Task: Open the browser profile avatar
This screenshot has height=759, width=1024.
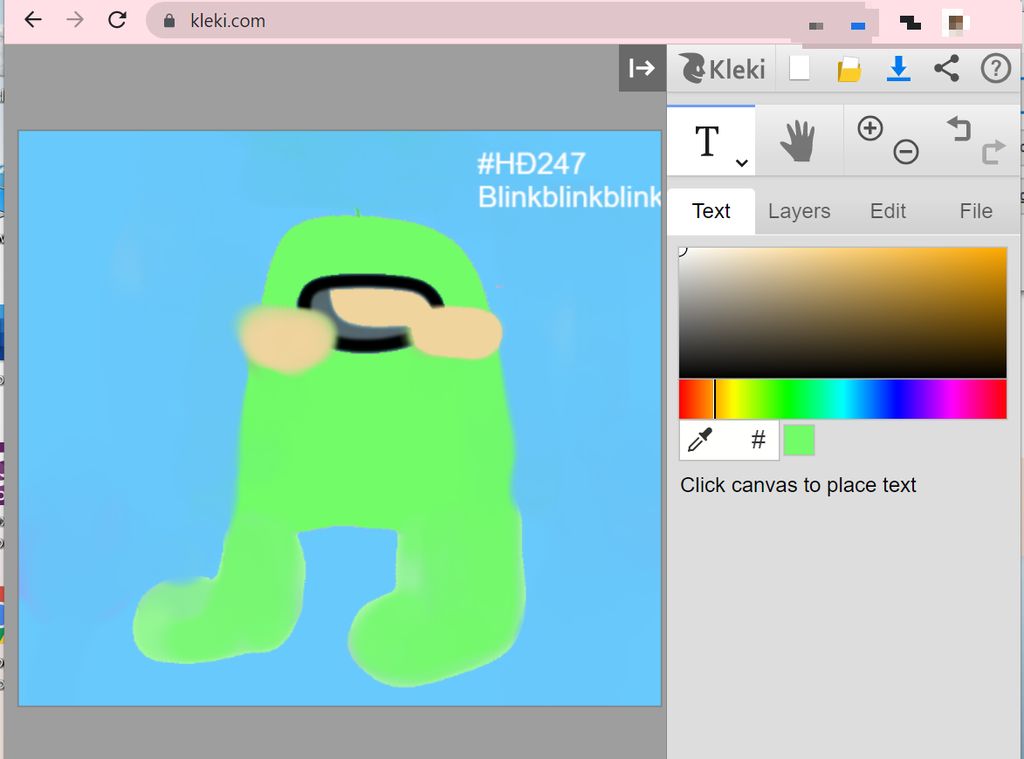Action: (x=955, y=23)
